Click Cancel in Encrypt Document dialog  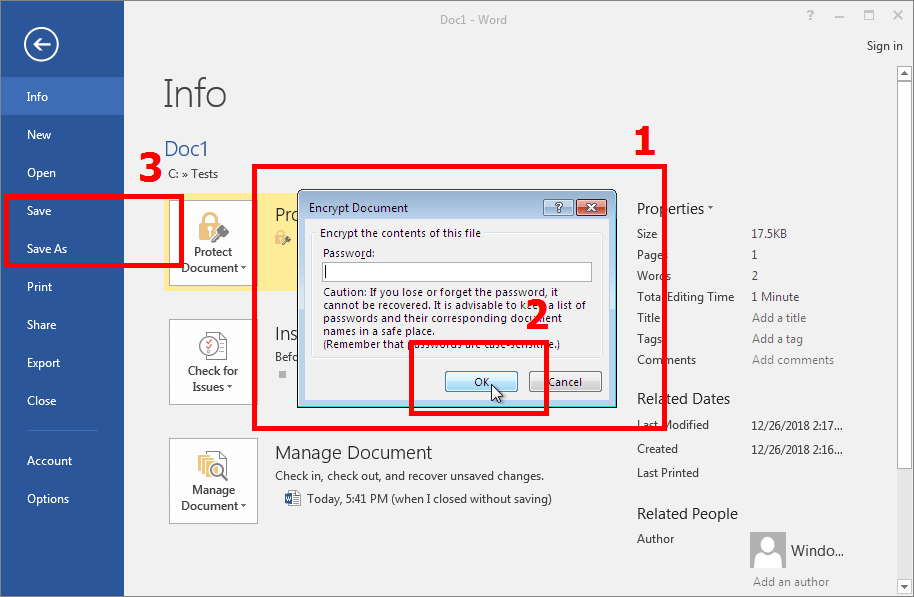(x=565, y=382)
